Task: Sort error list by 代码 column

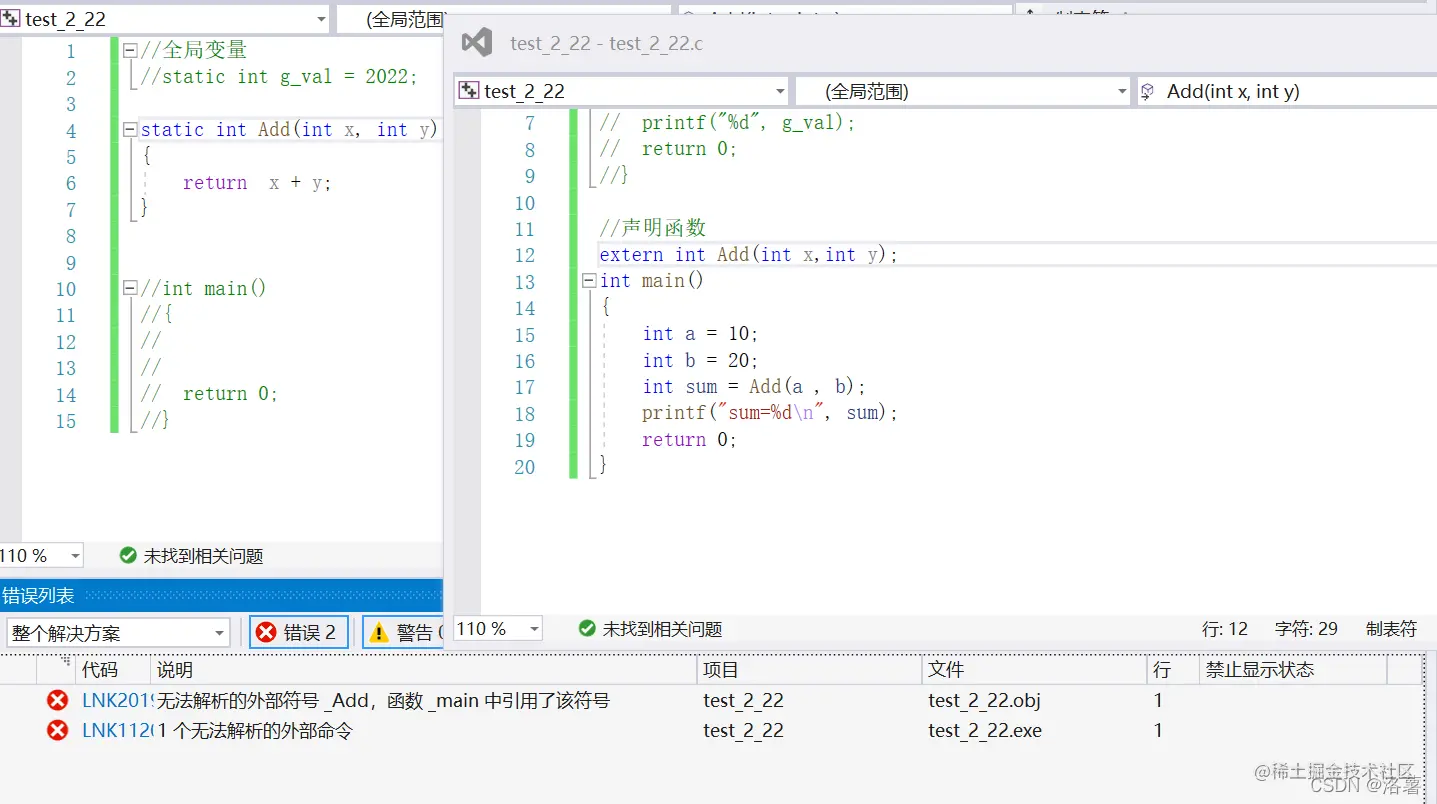Action: [x=113, y=669]
